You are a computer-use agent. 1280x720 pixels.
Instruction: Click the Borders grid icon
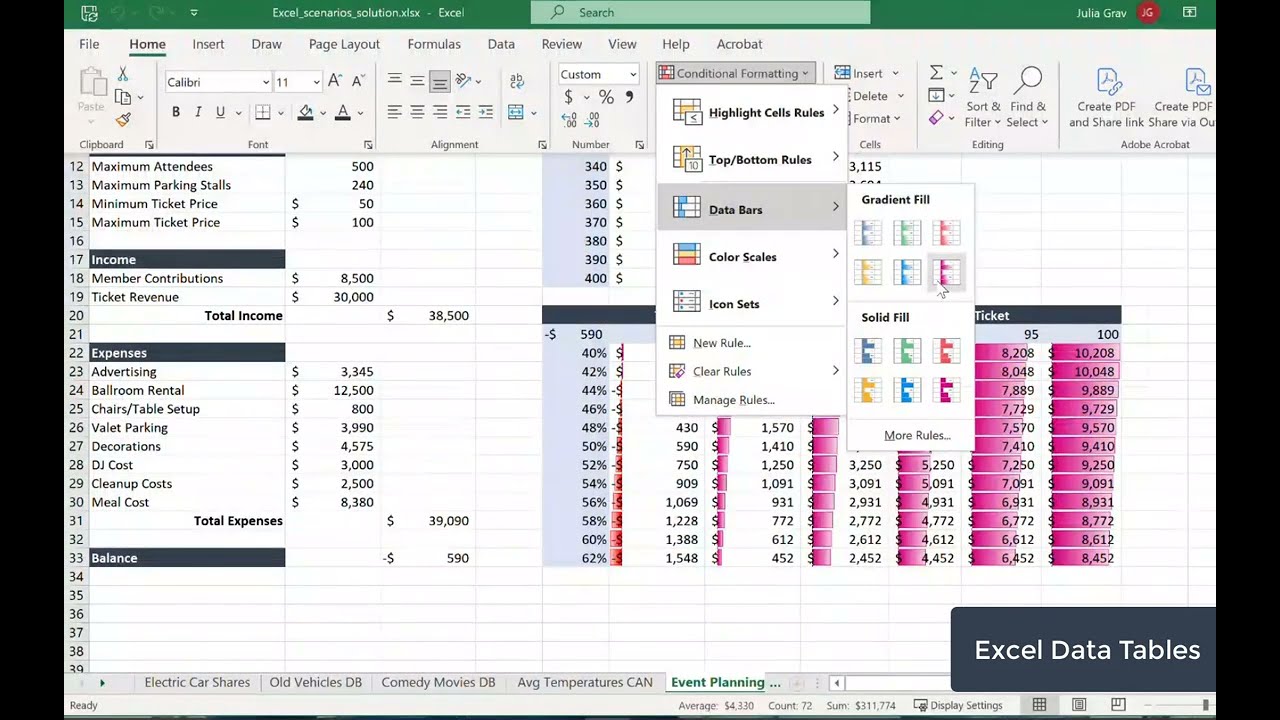[263, 112]
